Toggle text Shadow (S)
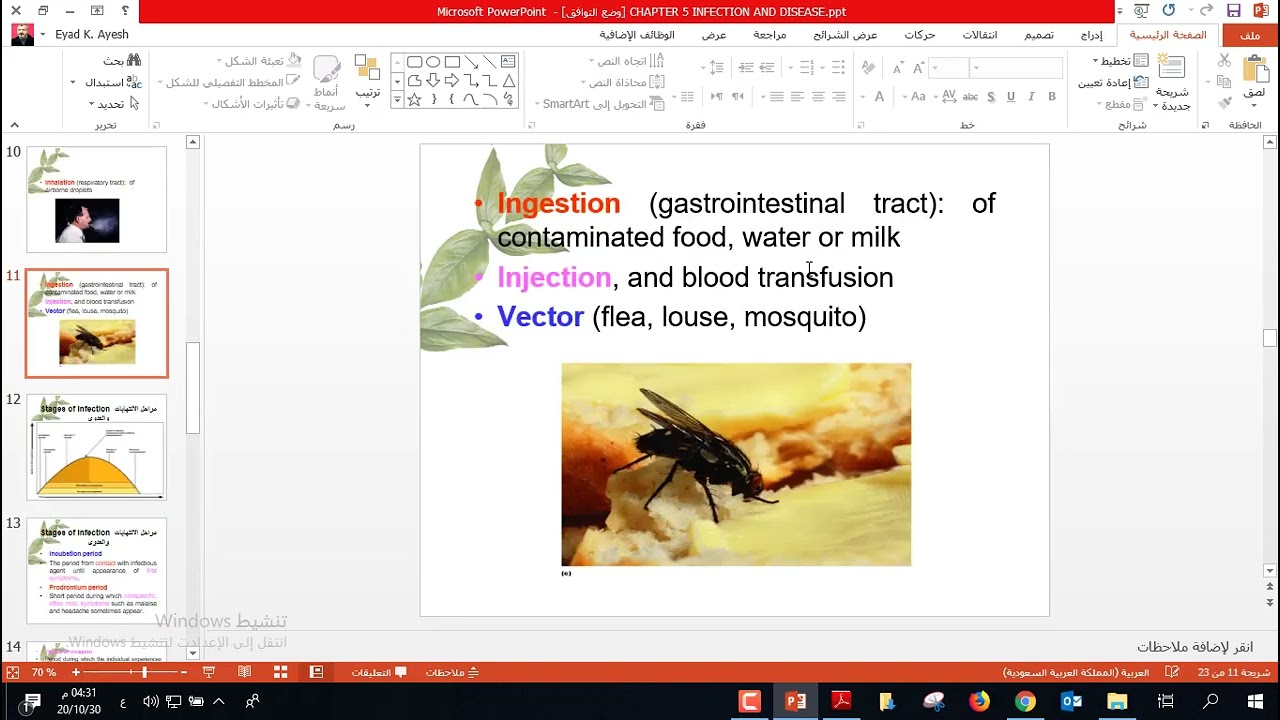1280x720 pixels. point(991,97)
